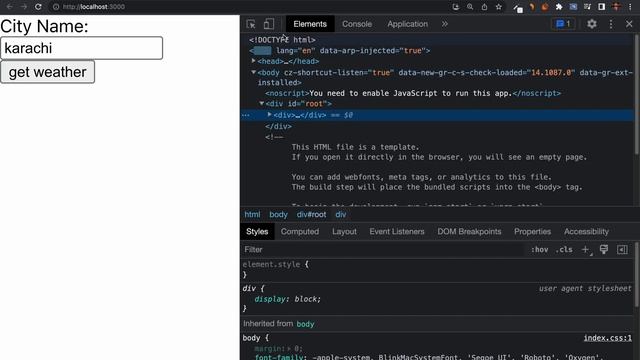Screen dimensions: 640x360
Task: Toggle the .cls element classes pane
Action: 564,249
